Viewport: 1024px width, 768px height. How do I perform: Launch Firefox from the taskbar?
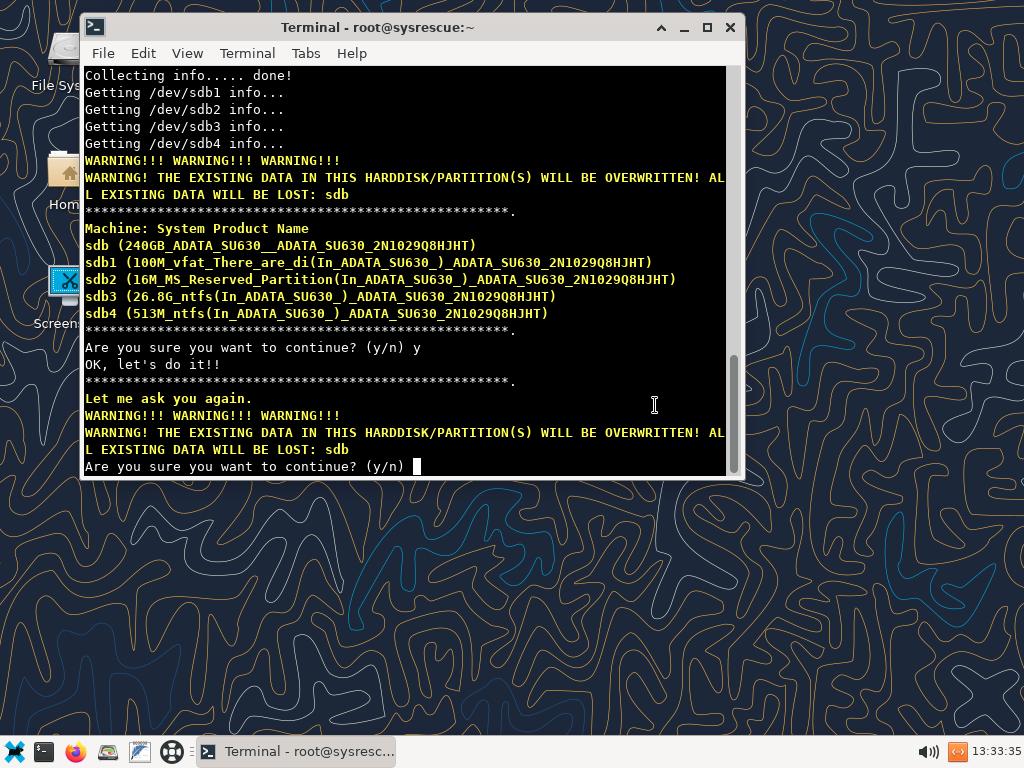click(76, 752)
